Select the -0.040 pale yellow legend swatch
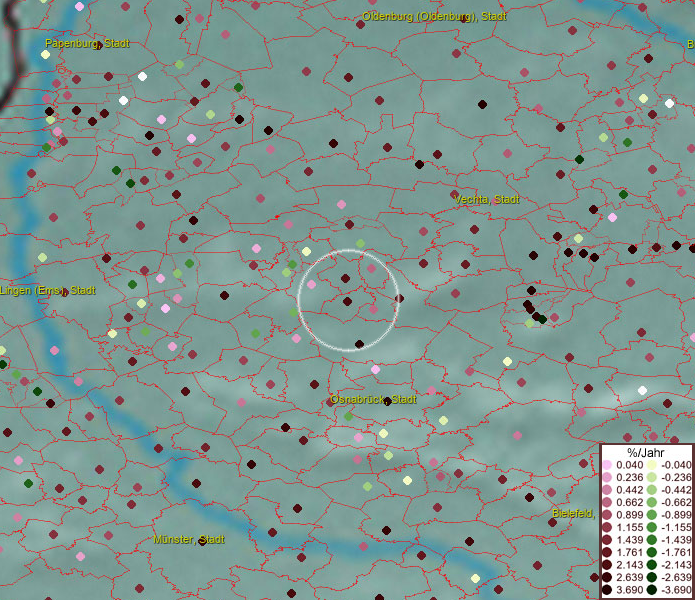The image size is (695, 600). (x=652, y=465)
